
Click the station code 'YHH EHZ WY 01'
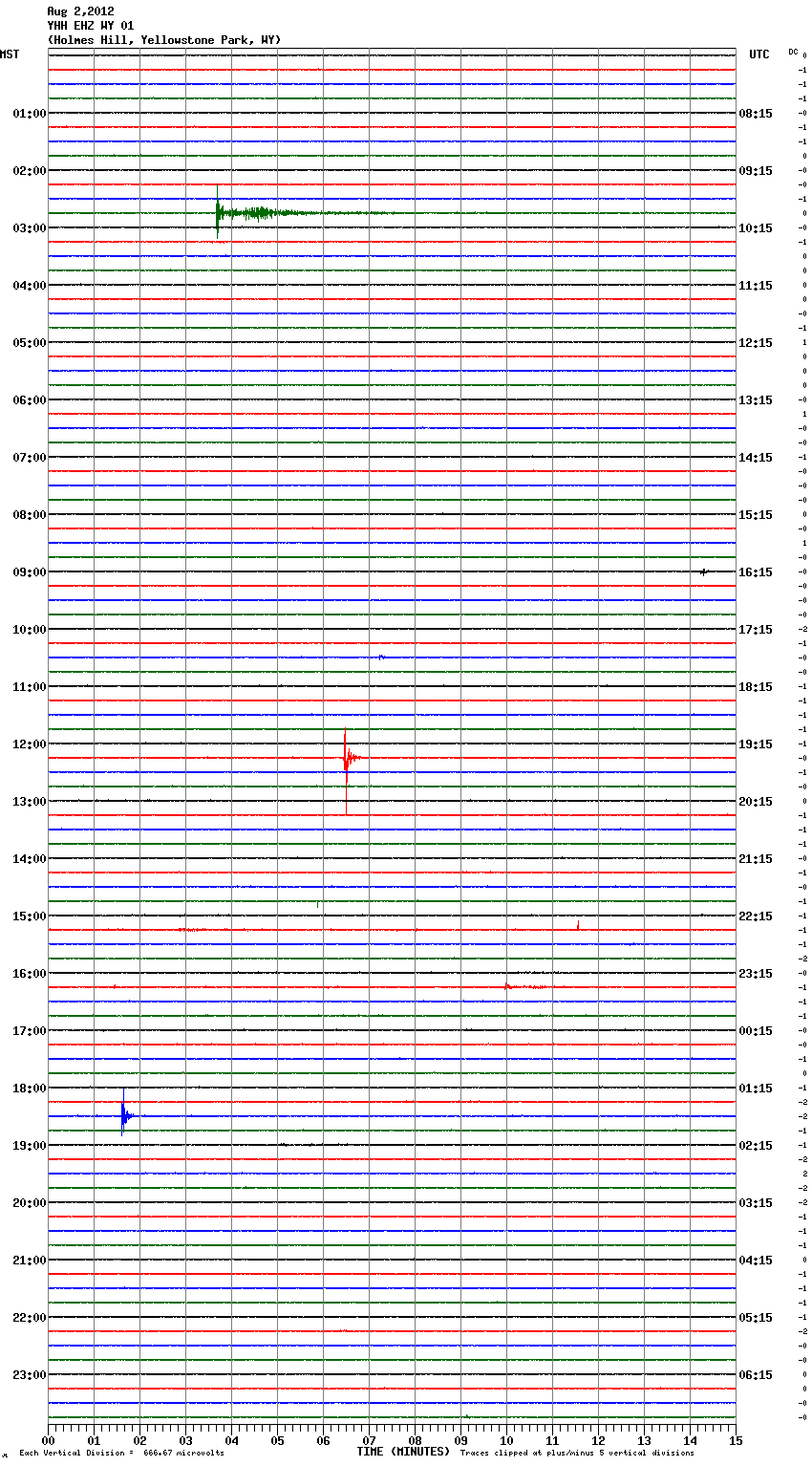91,26
